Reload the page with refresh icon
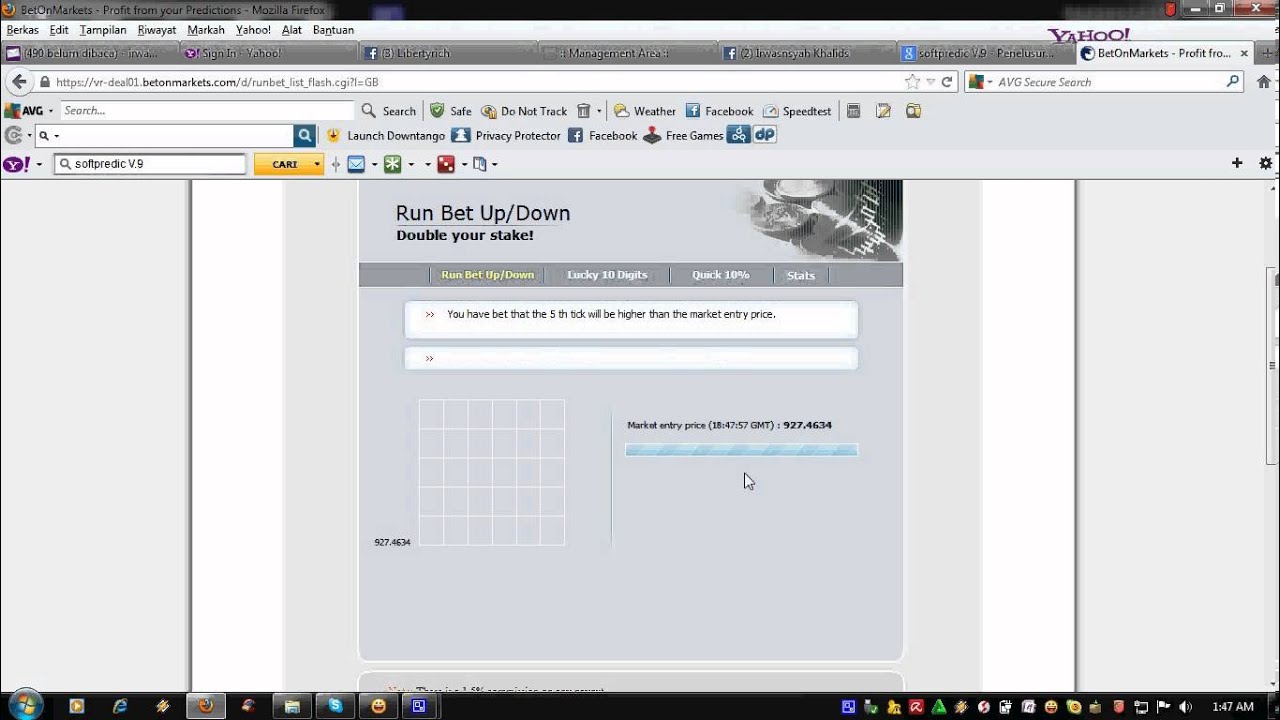This screenshot has height=720, width=1280. [x=946, y=82]
